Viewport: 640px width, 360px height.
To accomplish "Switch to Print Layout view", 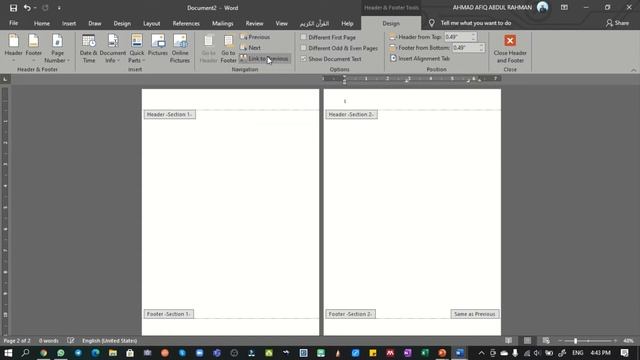I will 527,340.
